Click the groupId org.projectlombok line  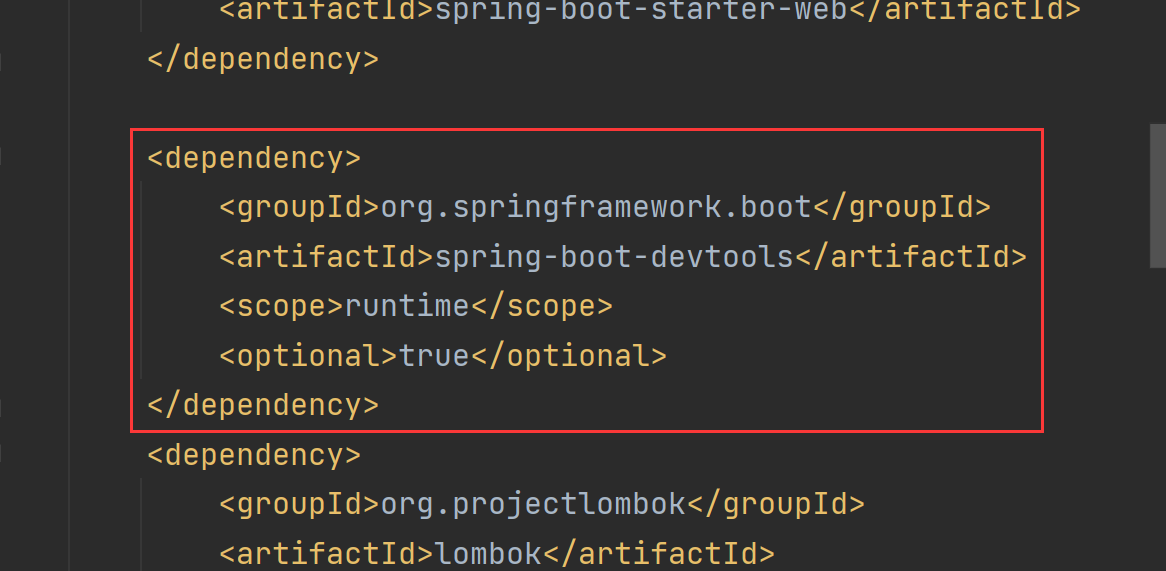point(542,504)
